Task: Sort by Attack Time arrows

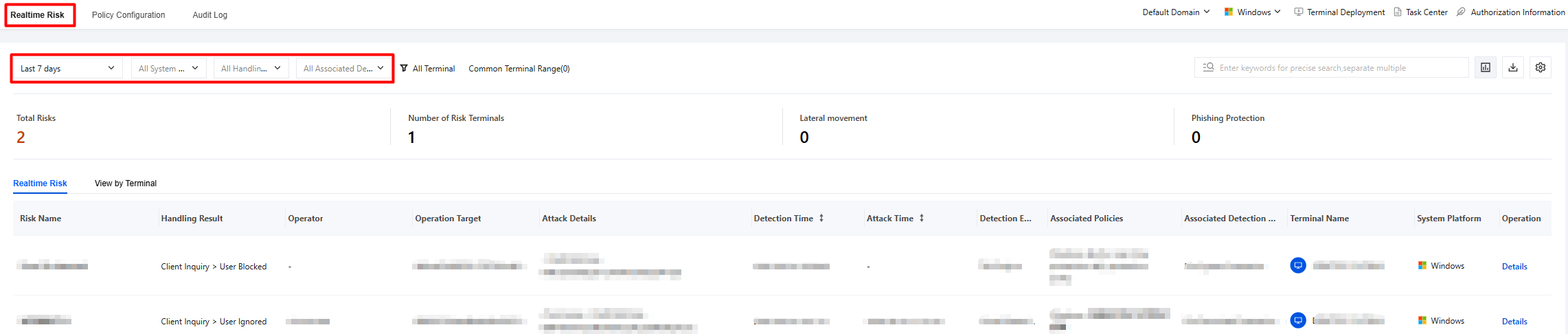Action: pos(922,218)
